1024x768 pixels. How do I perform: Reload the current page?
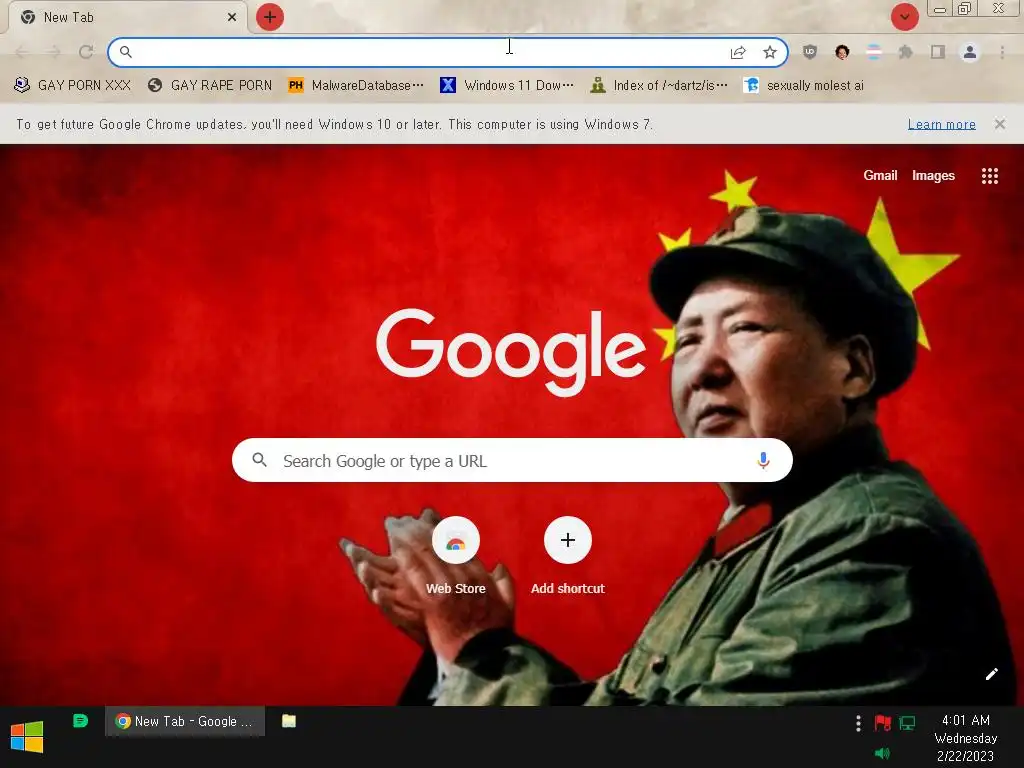click(86, 52)
